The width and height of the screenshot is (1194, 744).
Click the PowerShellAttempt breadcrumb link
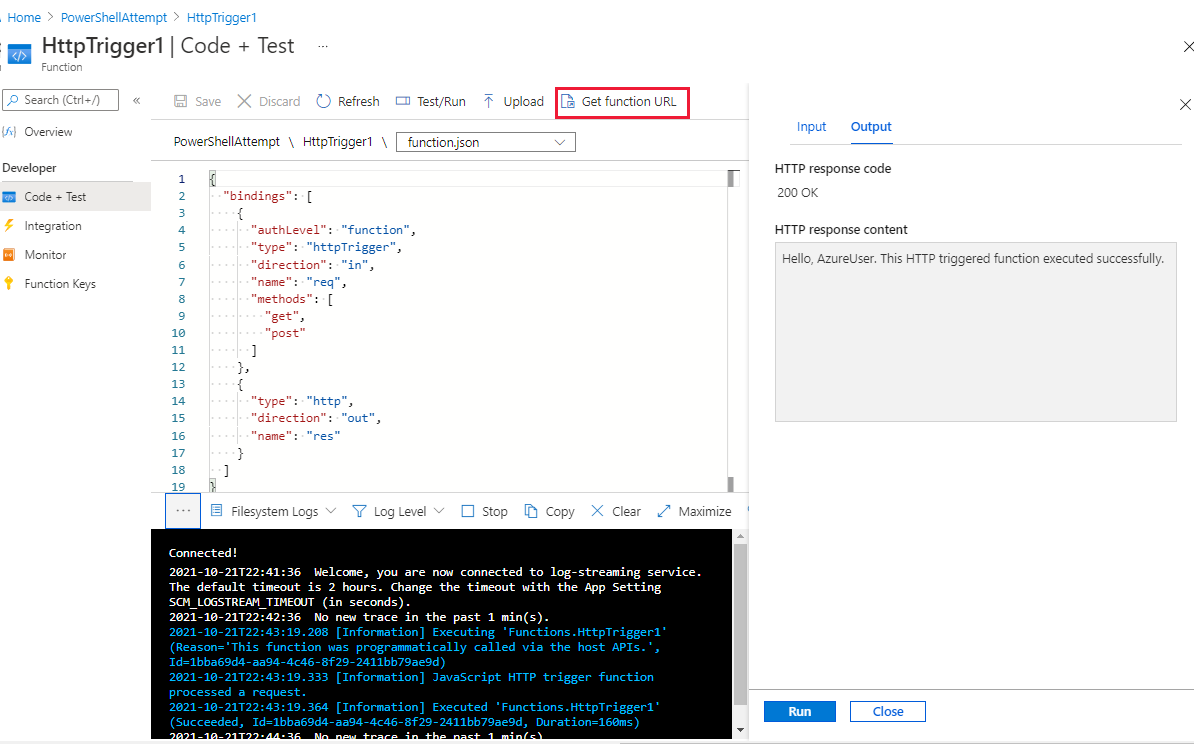(x=113, y=18)
